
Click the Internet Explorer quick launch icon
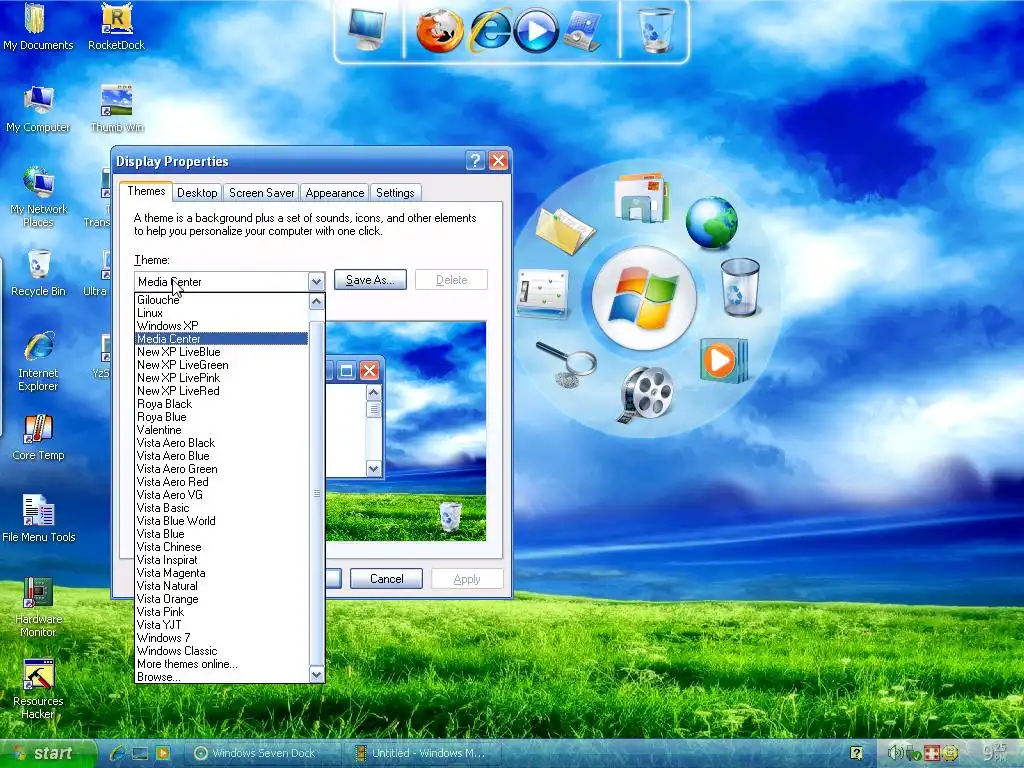(x=118, y=753)
